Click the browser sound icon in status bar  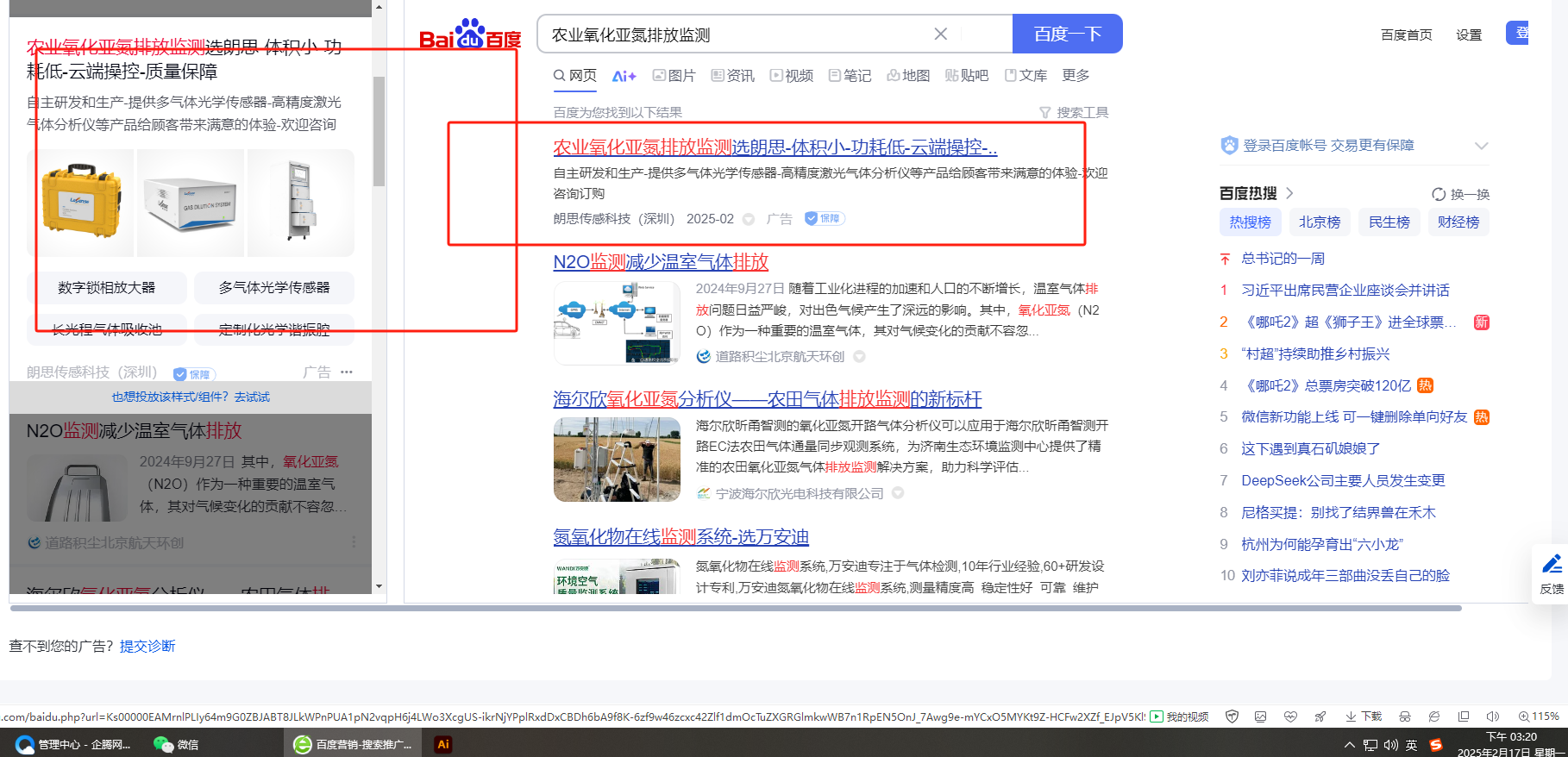1493,716
